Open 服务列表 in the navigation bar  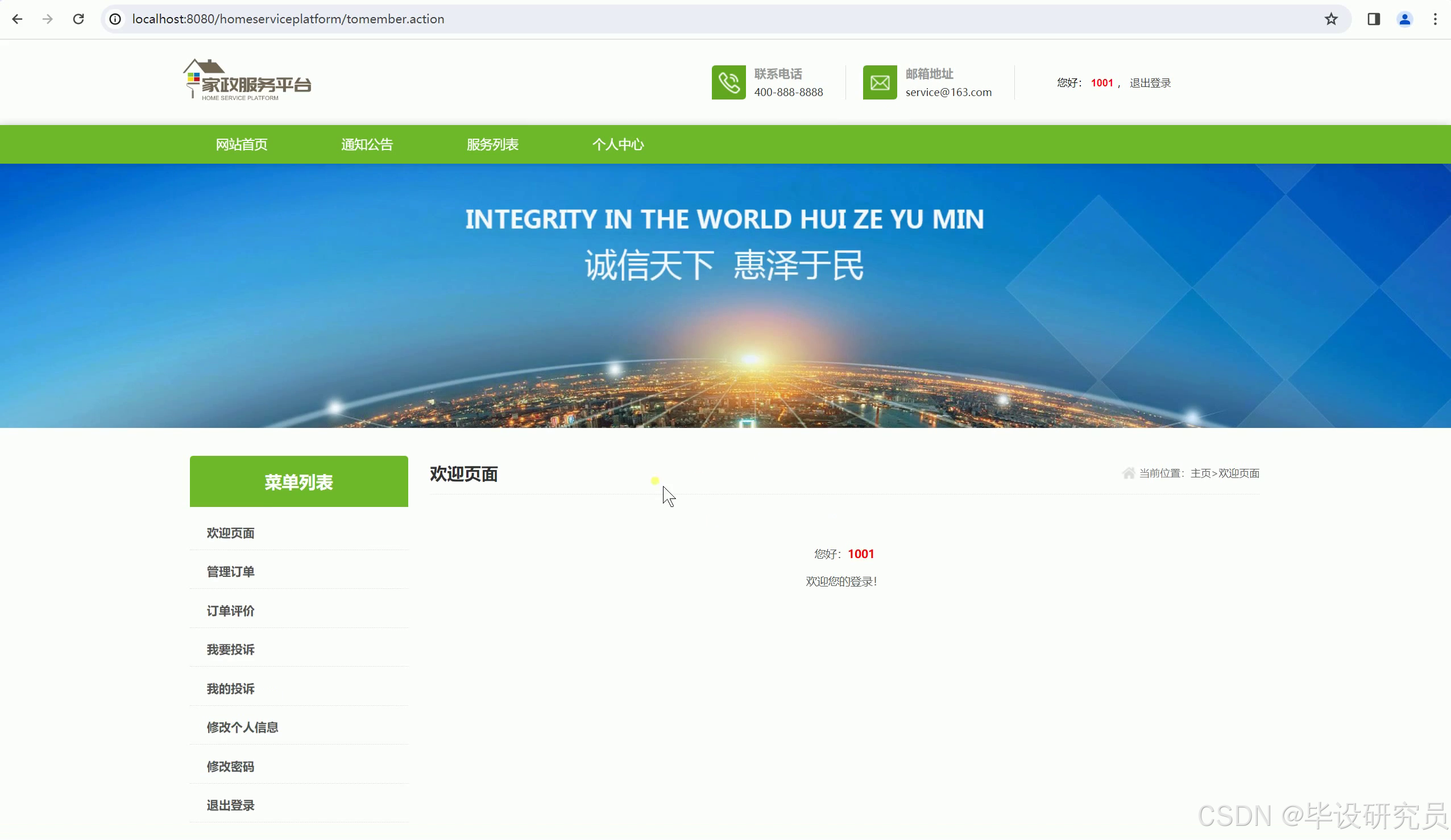click(493, 144)
